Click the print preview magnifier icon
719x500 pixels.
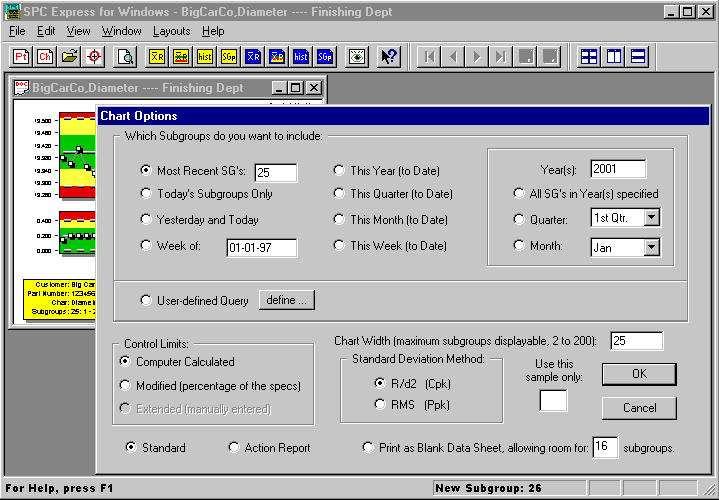tap(126, 56)
